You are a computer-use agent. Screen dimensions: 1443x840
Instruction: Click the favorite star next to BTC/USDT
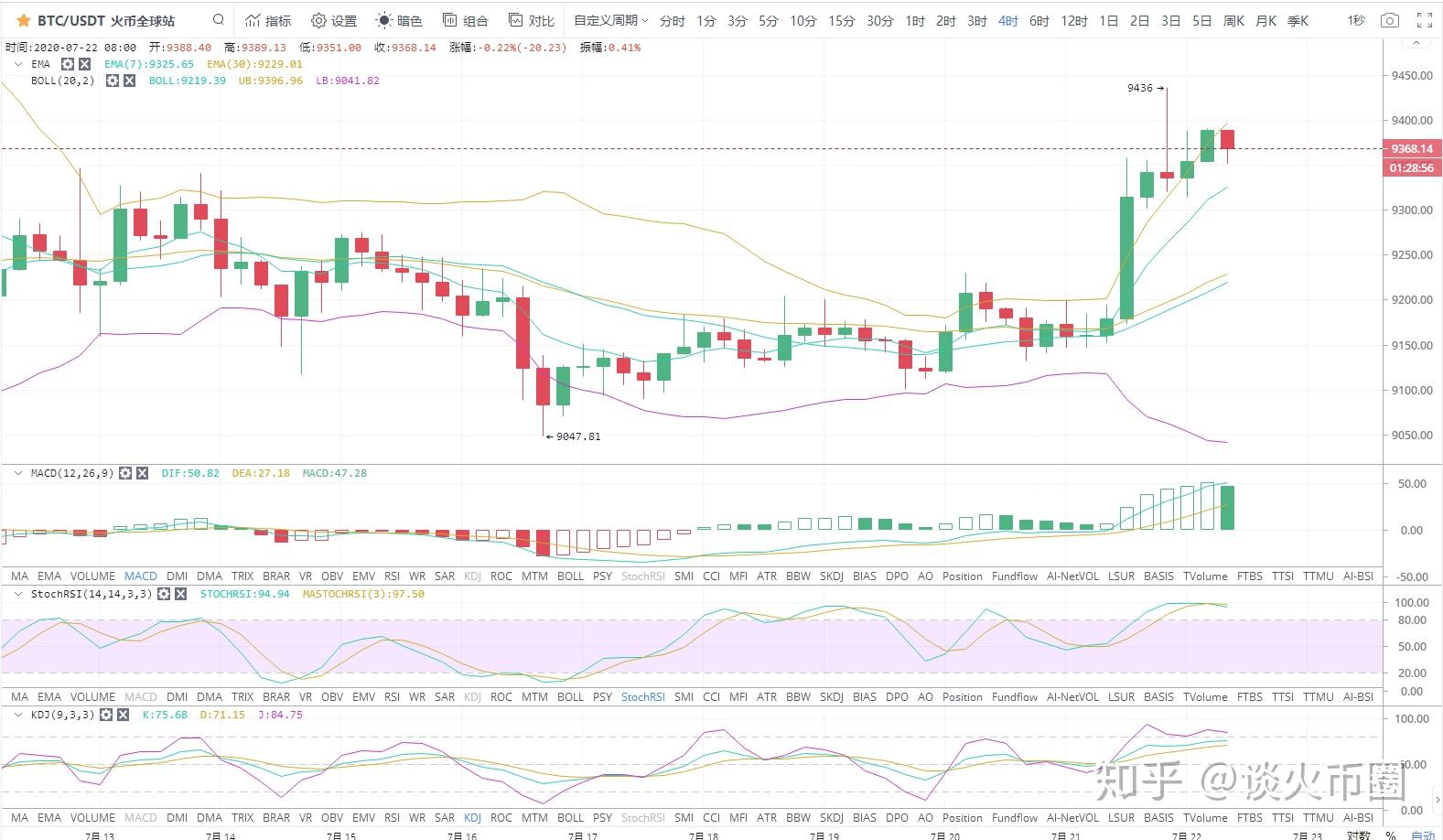point(24,20)
